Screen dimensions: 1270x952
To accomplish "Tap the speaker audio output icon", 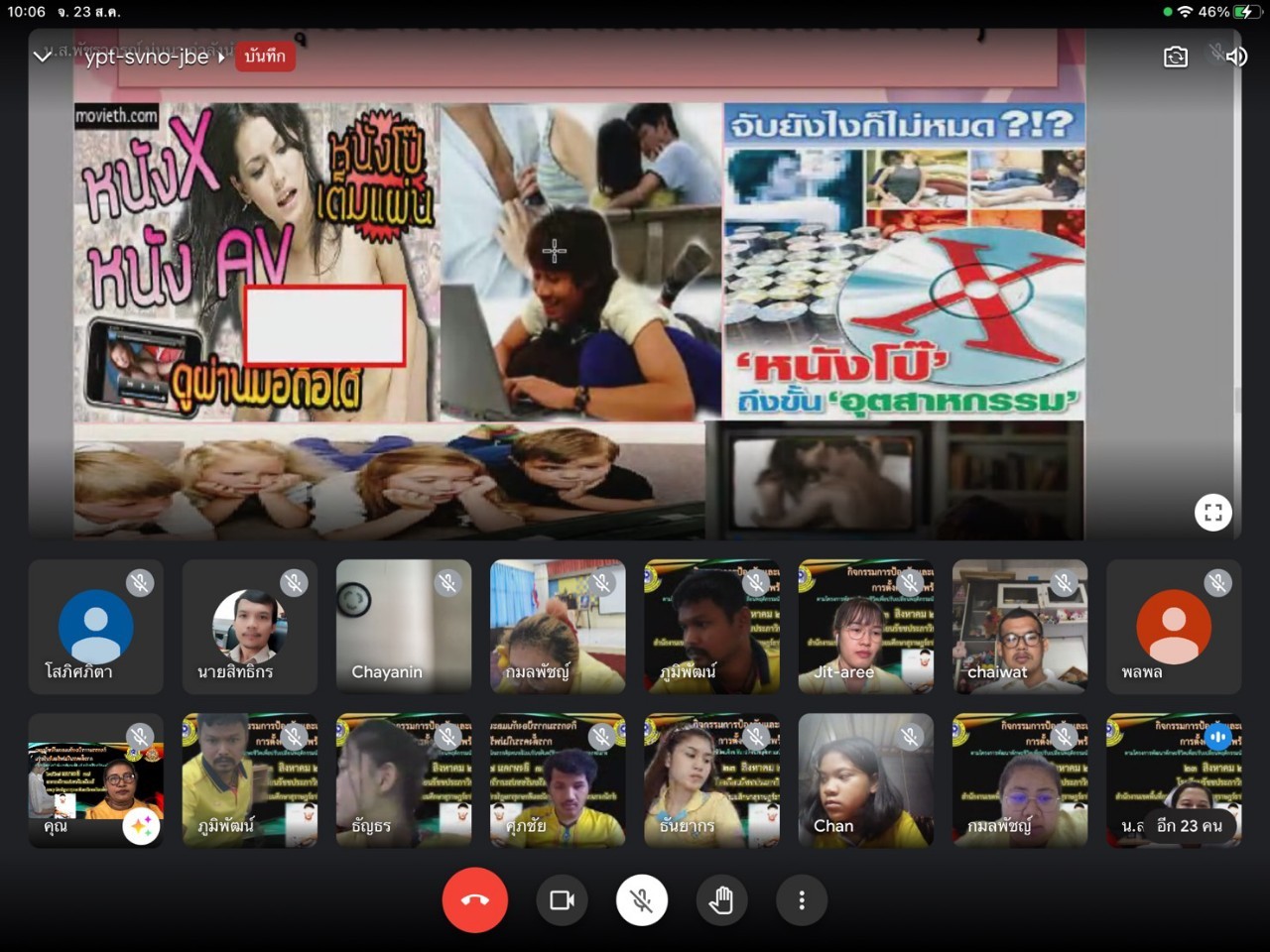I will 1236,57.
